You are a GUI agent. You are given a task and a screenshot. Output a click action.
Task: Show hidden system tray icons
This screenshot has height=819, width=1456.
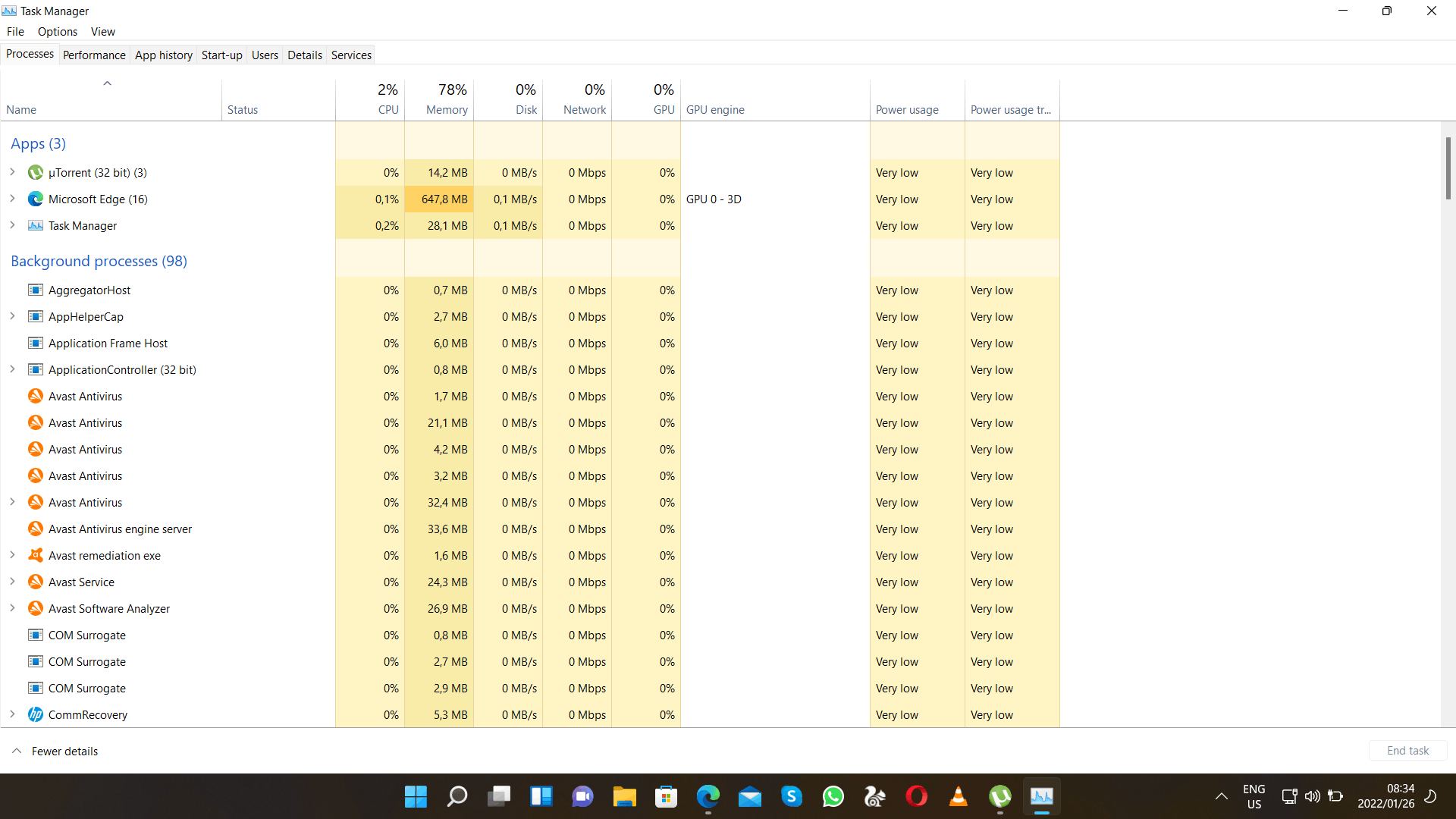[1221, 796]
